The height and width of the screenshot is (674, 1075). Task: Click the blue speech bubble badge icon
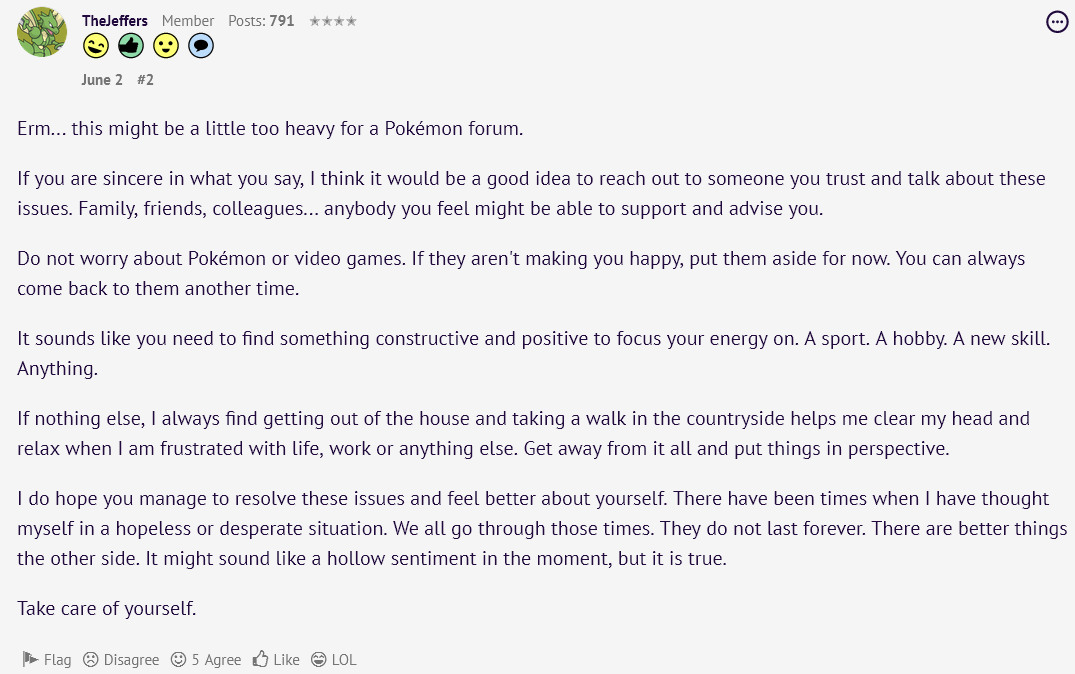[x=201, y=46]
